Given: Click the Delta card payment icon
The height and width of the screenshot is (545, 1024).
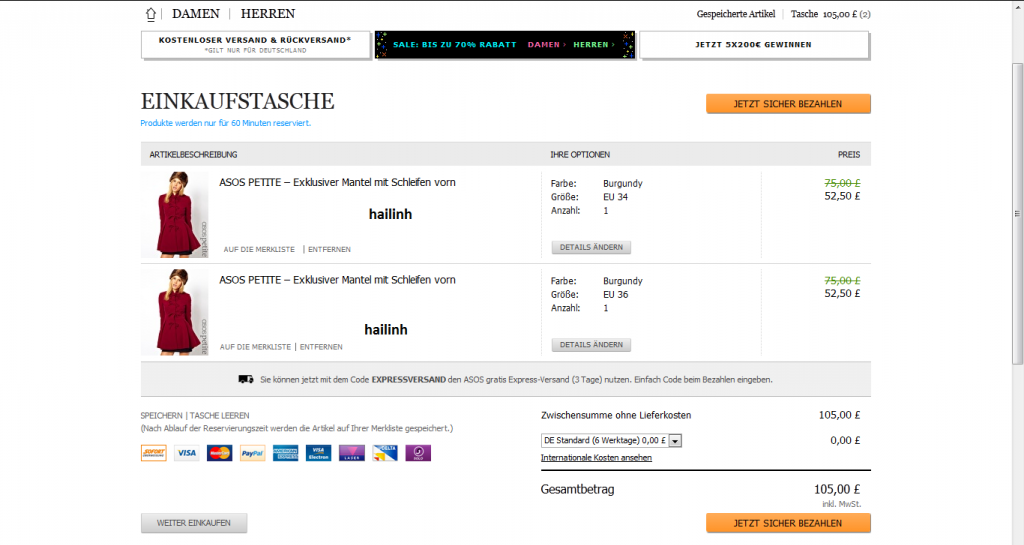Looking at the screenshot, I should point(385,453).
